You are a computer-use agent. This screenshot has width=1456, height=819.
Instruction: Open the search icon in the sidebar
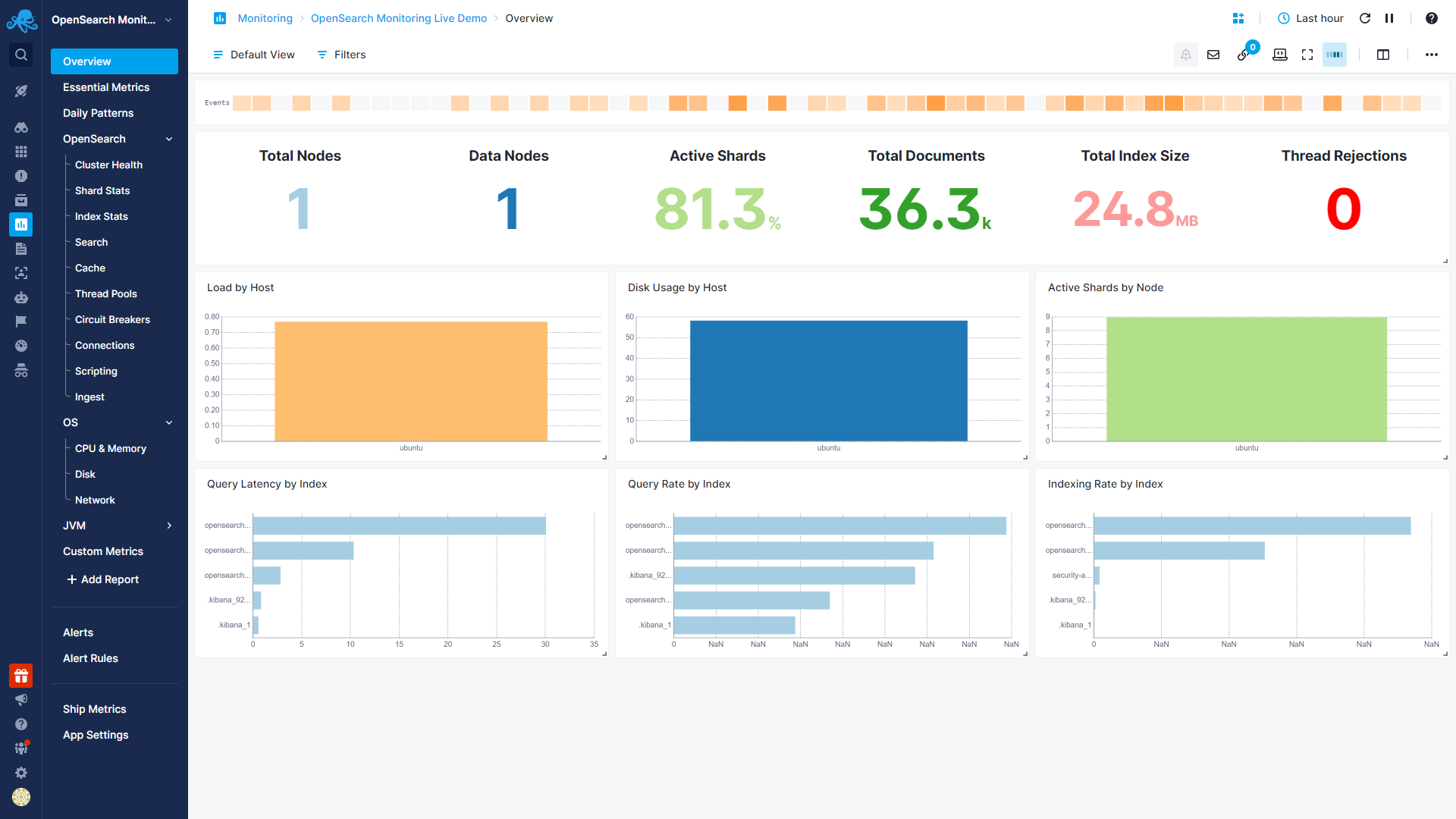point(21,55)
